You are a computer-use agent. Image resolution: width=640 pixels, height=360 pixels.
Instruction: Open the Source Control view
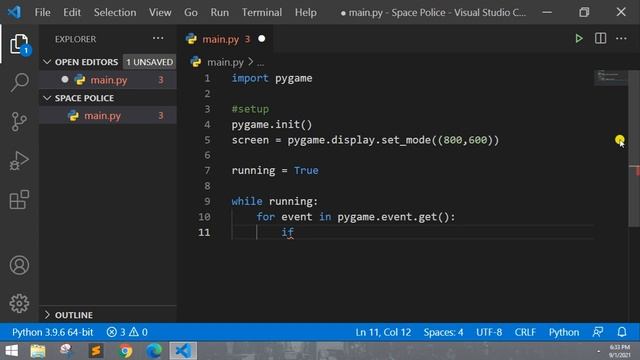coord(19,122)
